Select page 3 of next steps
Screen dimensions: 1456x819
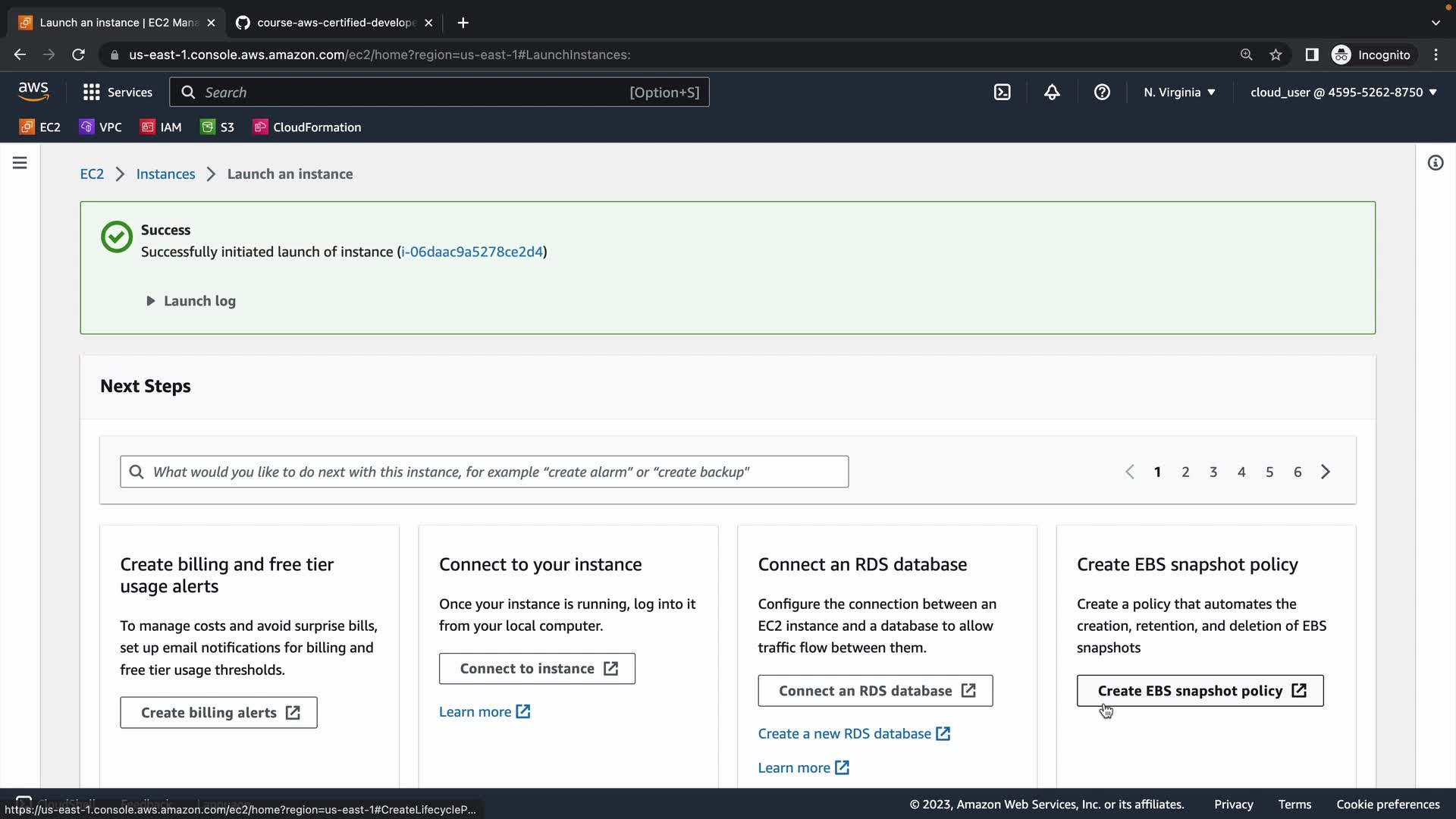pos(1213,472)
